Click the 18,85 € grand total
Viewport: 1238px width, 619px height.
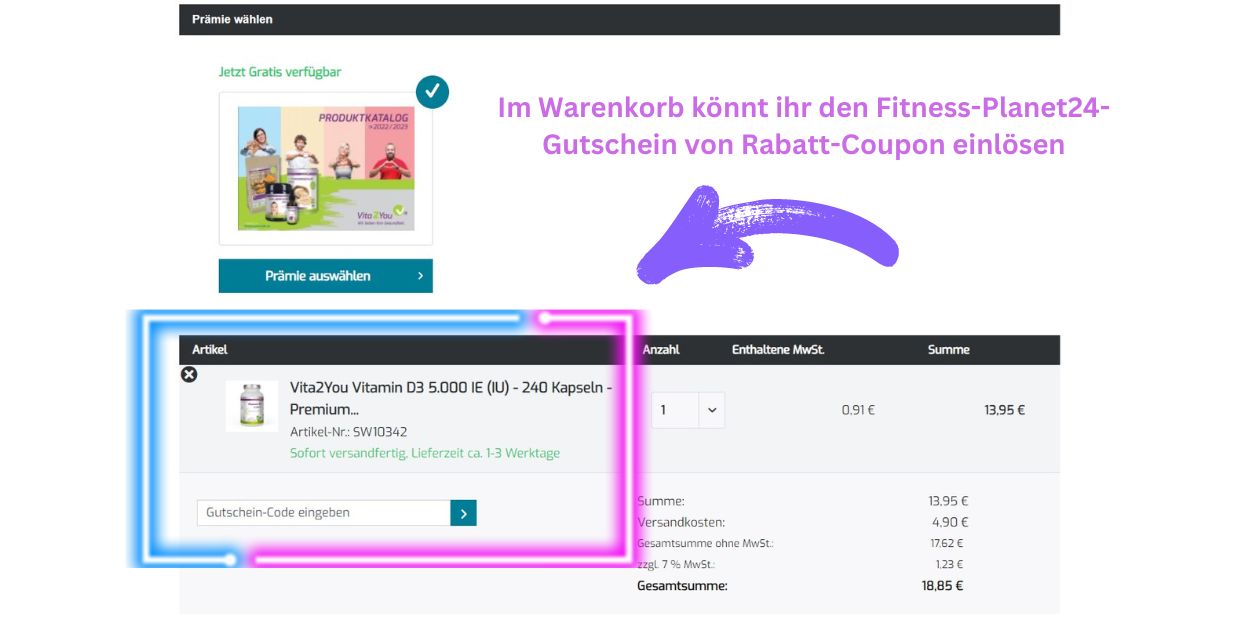click(942, 586)
